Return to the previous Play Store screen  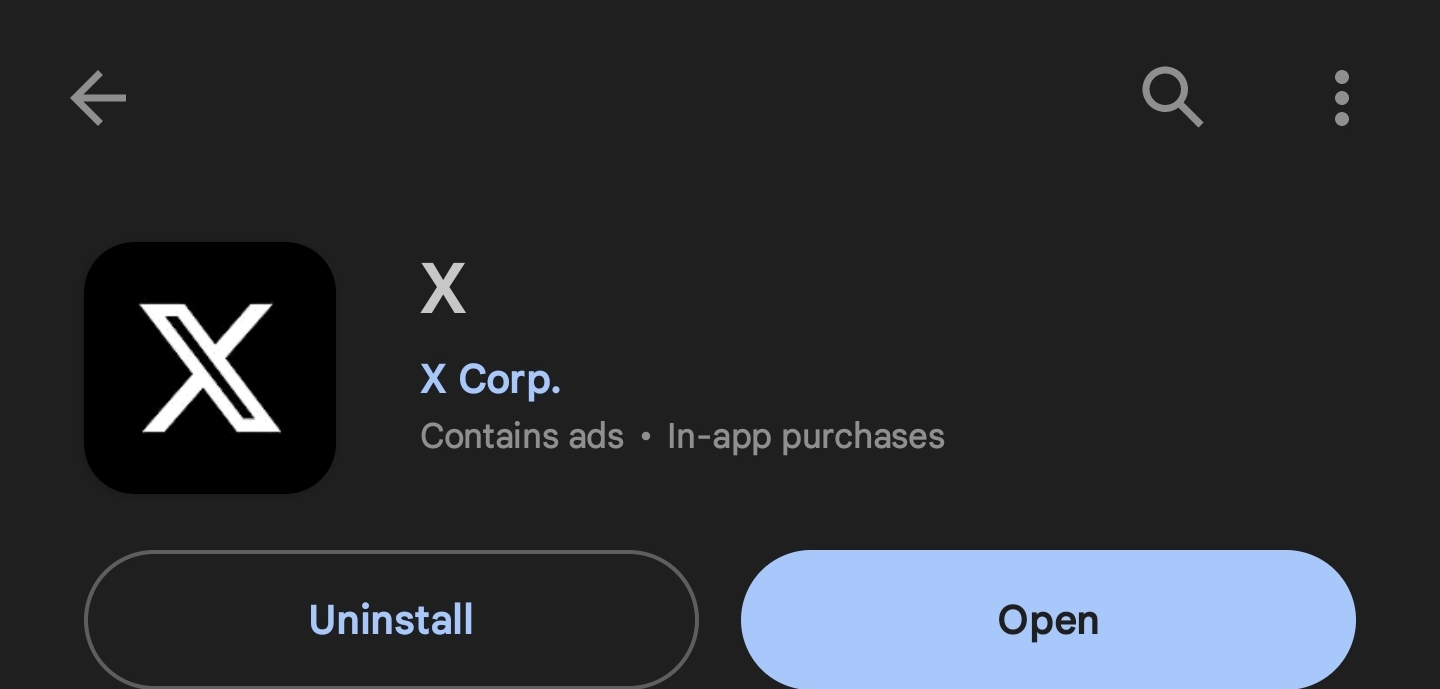(x=98, y=98)
